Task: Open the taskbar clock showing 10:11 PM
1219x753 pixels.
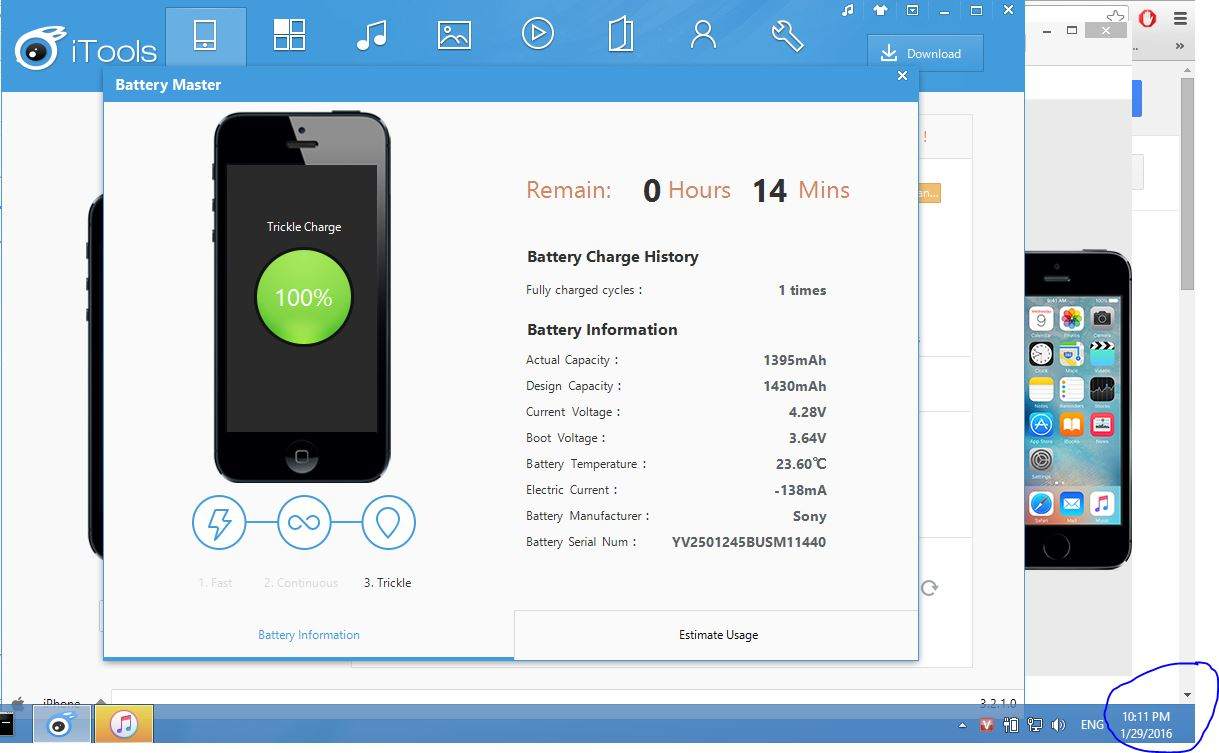Action: [1146, 725]
